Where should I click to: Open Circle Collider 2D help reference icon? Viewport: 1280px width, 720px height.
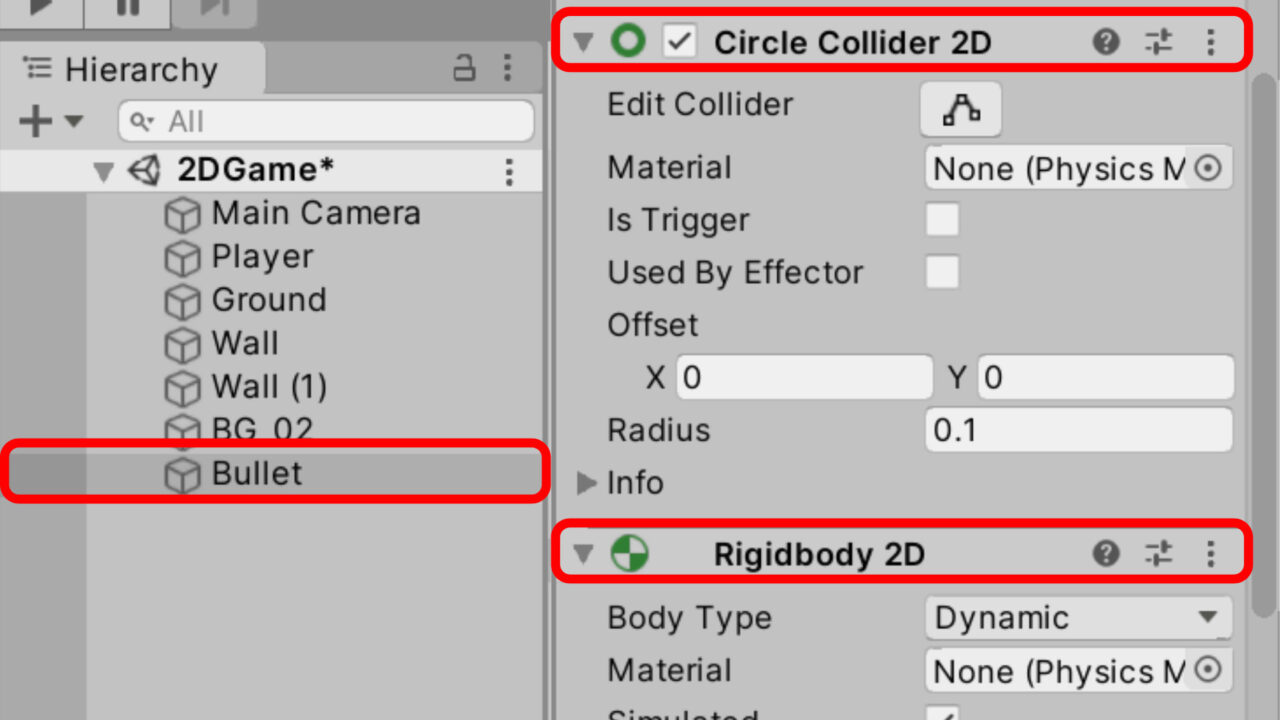click(1106, 42)
